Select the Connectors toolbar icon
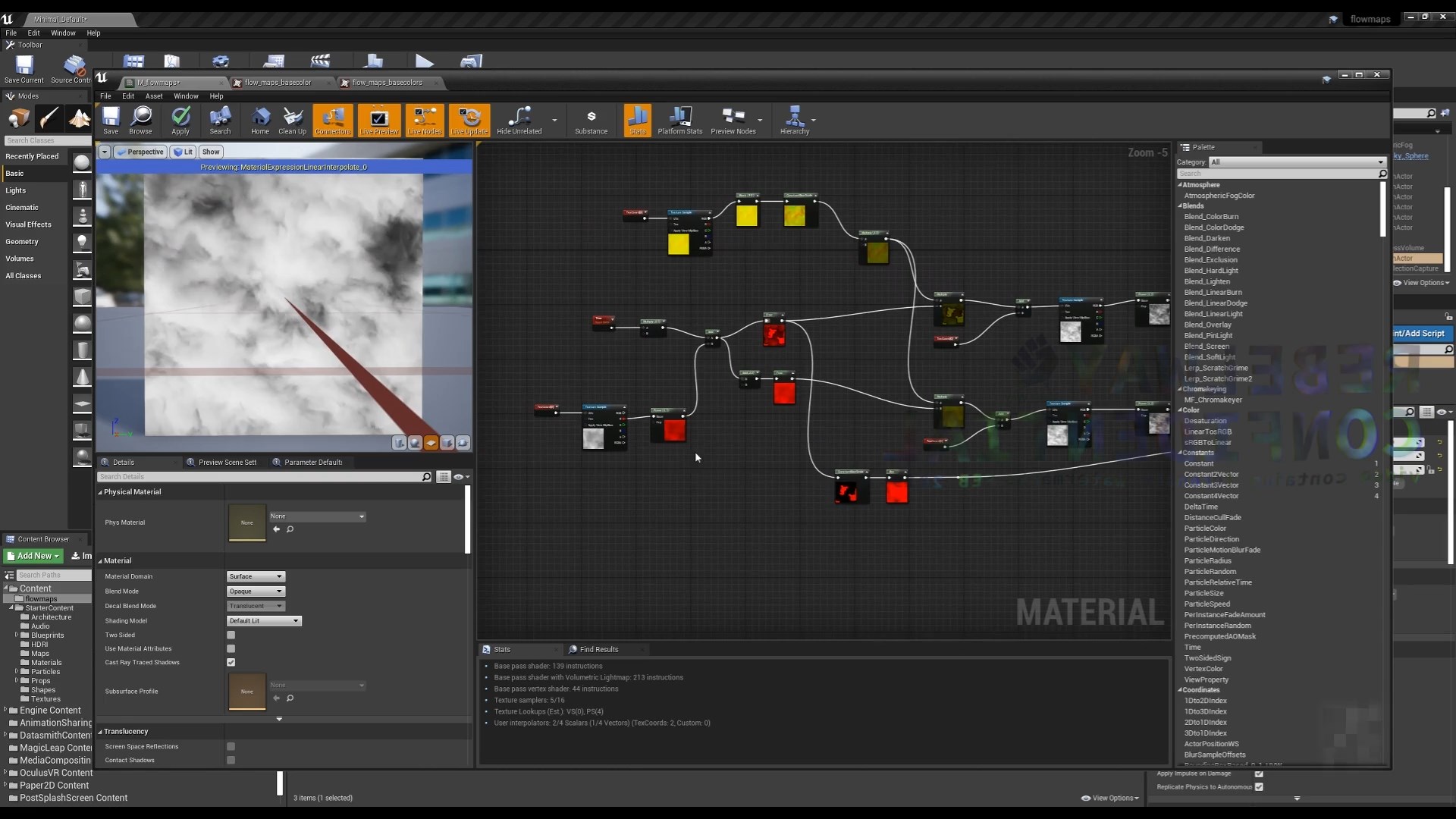Image resolution: width=1456 pixels, height=819 pixels. [x=331, y=121]
